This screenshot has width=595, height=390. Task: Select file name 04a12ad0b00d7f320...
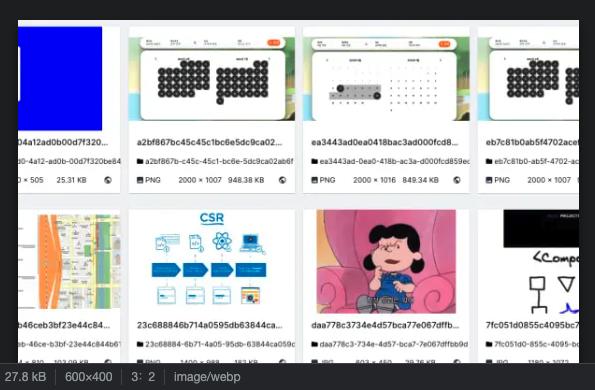coord(63,142)
